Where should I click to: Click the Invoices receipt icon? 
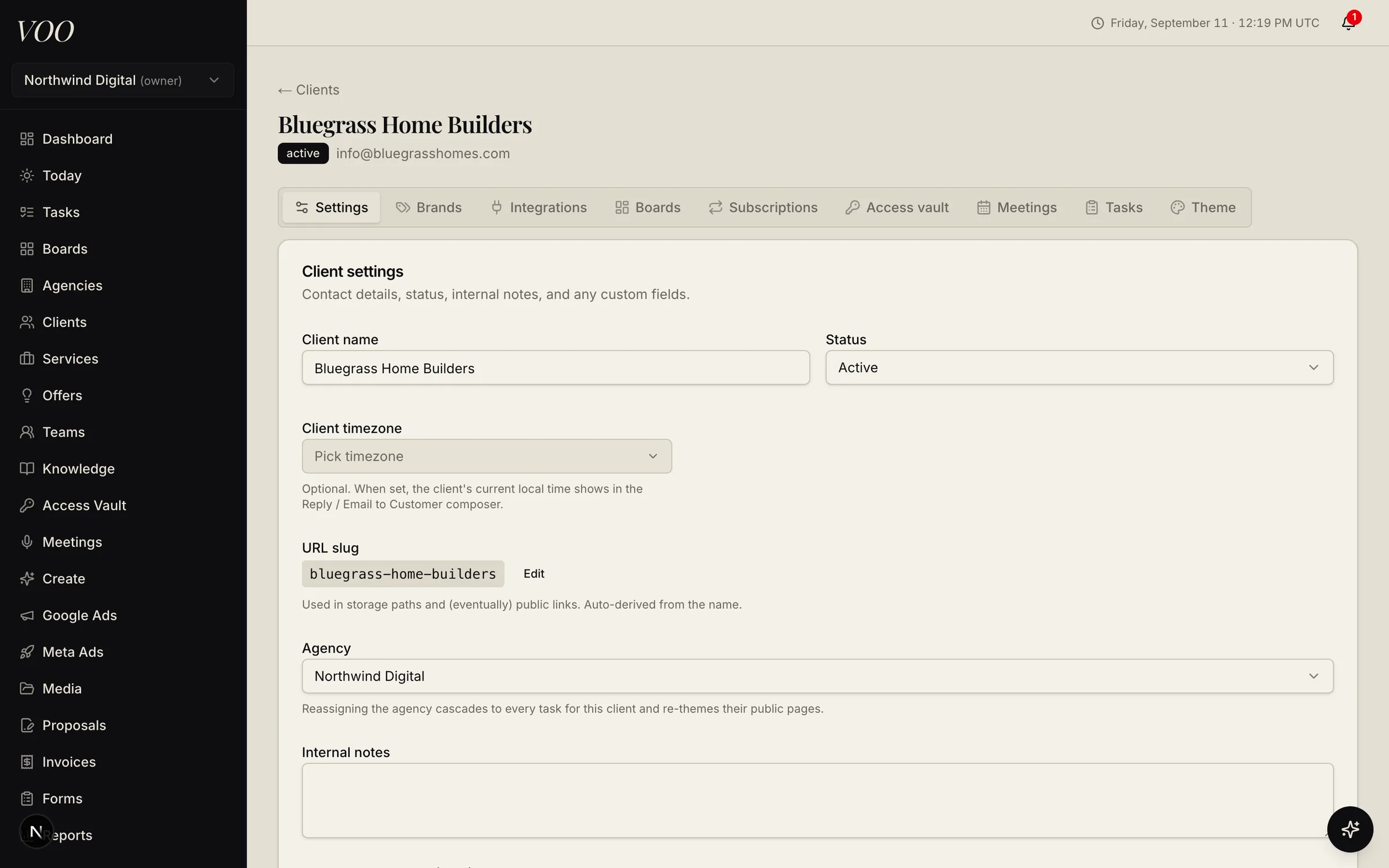click(x=27, y=762)
